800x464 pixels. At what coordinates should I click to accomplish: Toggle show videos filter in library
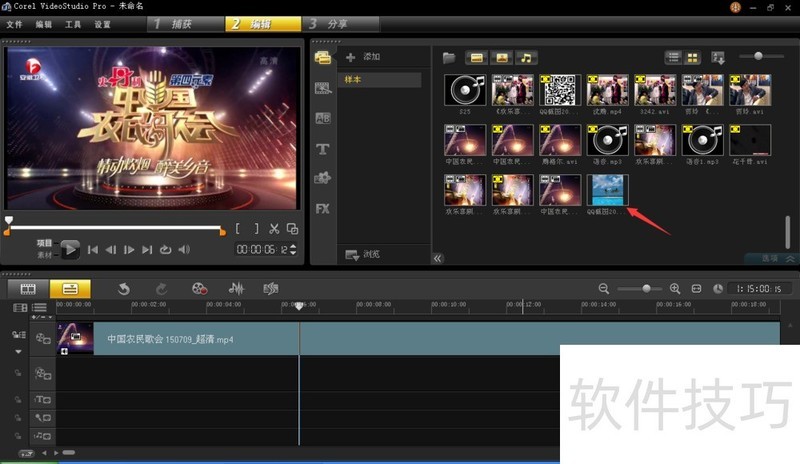[x=477, y=57]
